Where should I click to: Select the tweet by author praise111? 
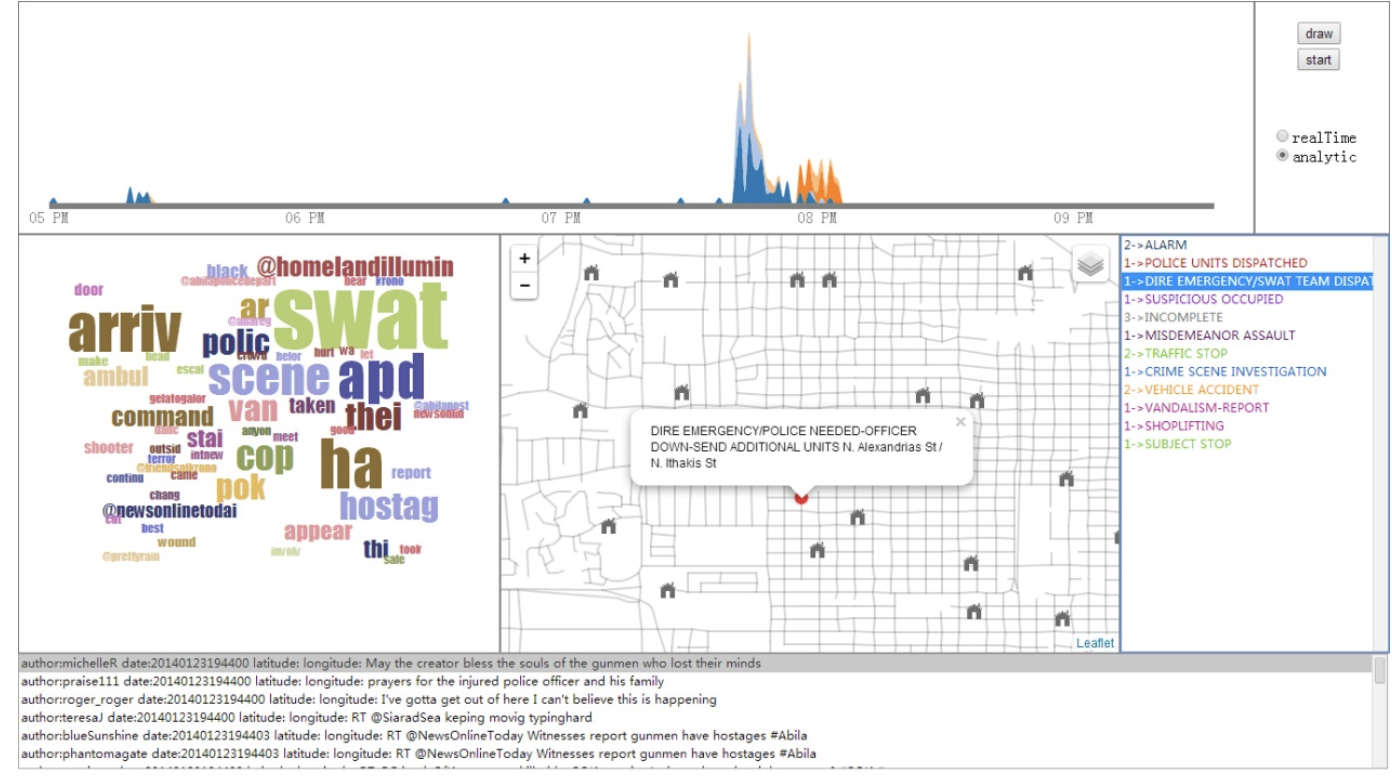695,681
